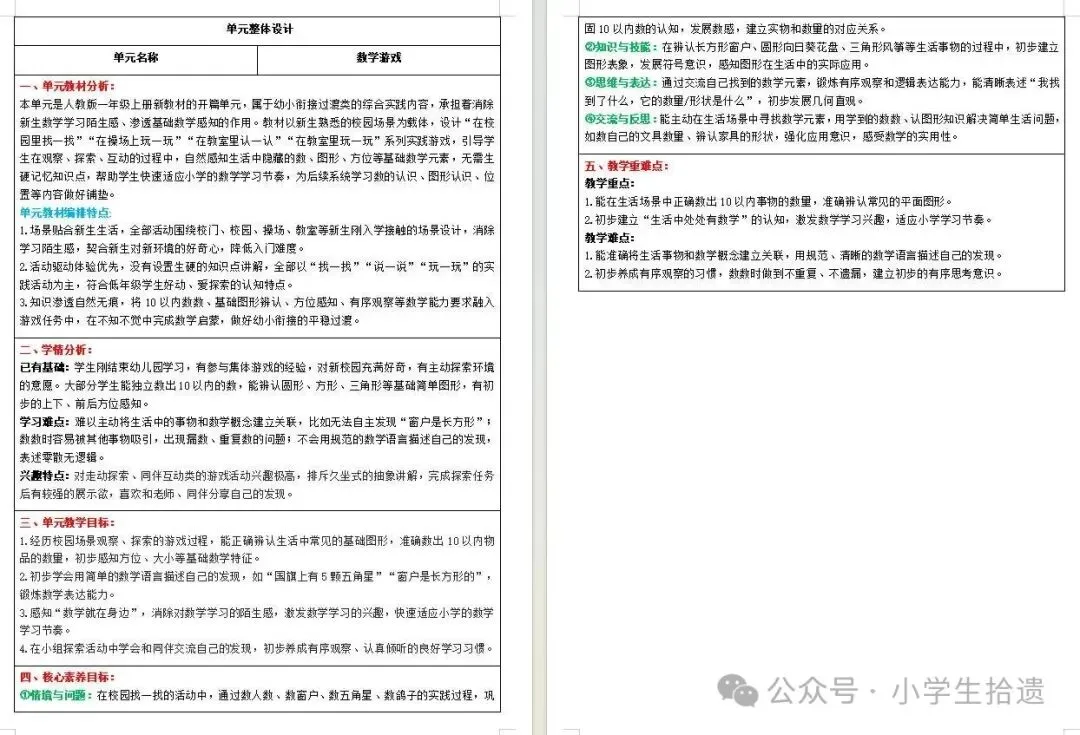Viewport: 1080px width, 735px height.
Task: Click the line starting "4.在小组探索活动中"
Action: [257, 648]
